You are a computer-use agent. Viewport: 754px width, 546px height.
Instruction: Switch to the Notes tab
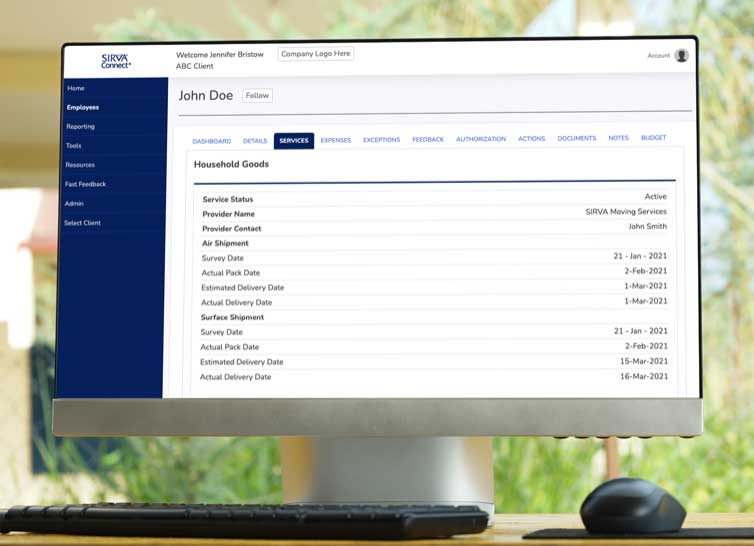(618, 138)
